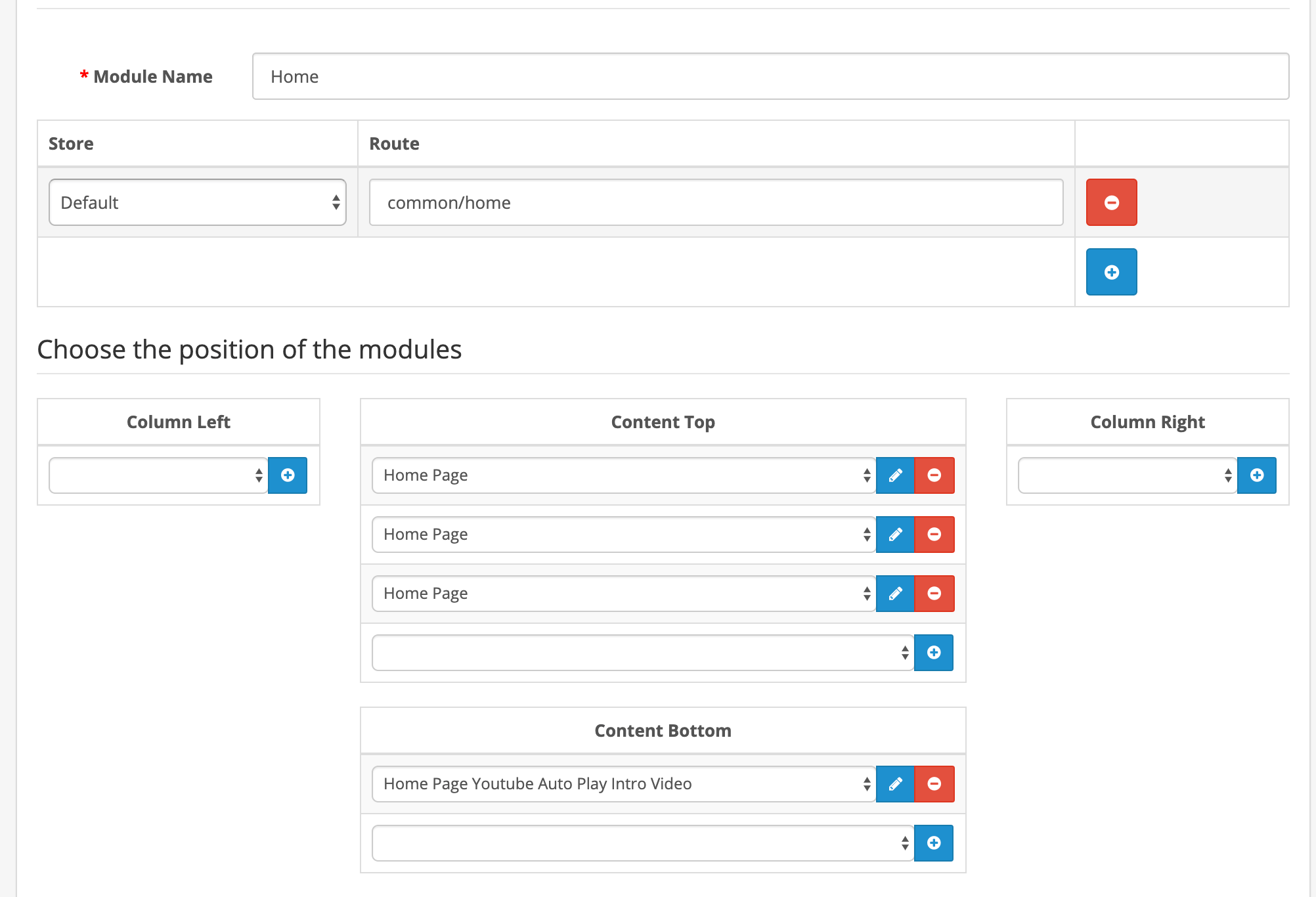Remove the Youtube Intro Video module

(x=934, y=784)
